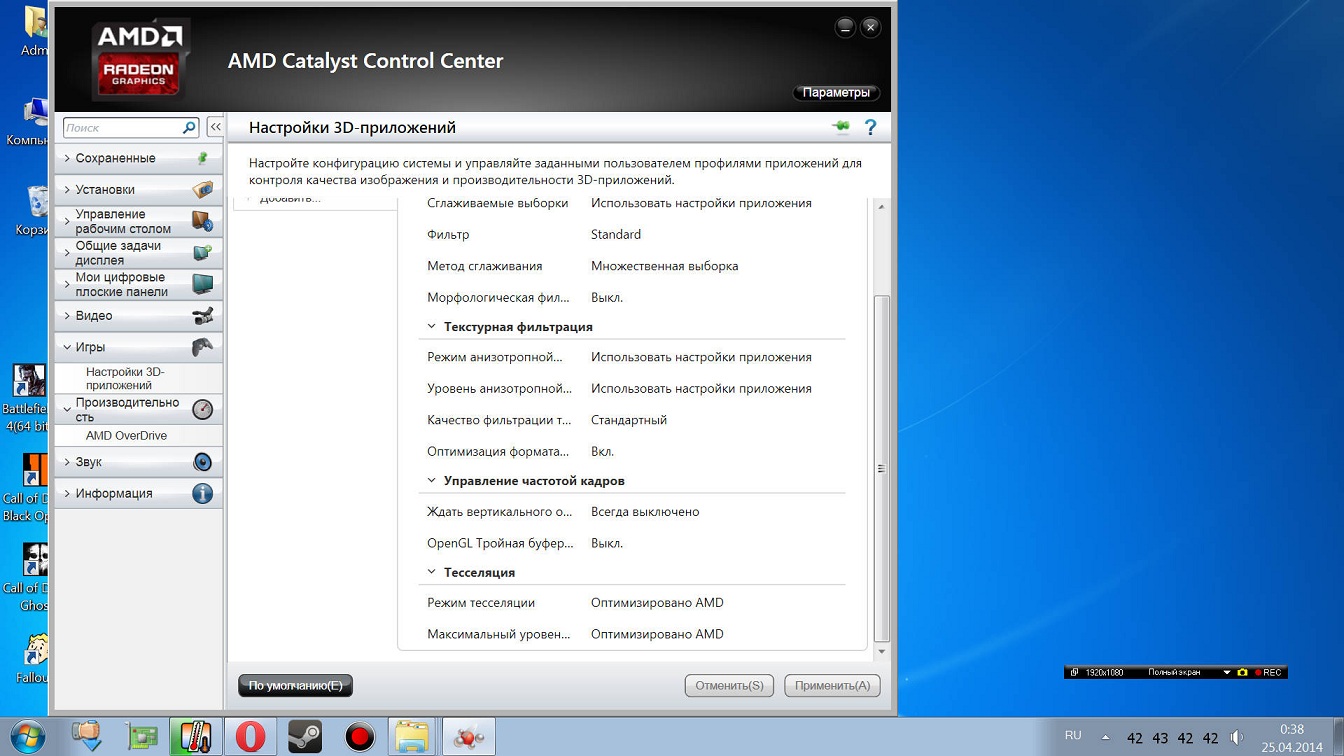Screen dimensions: 1344x756
Task: Collapse the Текстурная фильтрация group
Action: (x=431, y=327)
